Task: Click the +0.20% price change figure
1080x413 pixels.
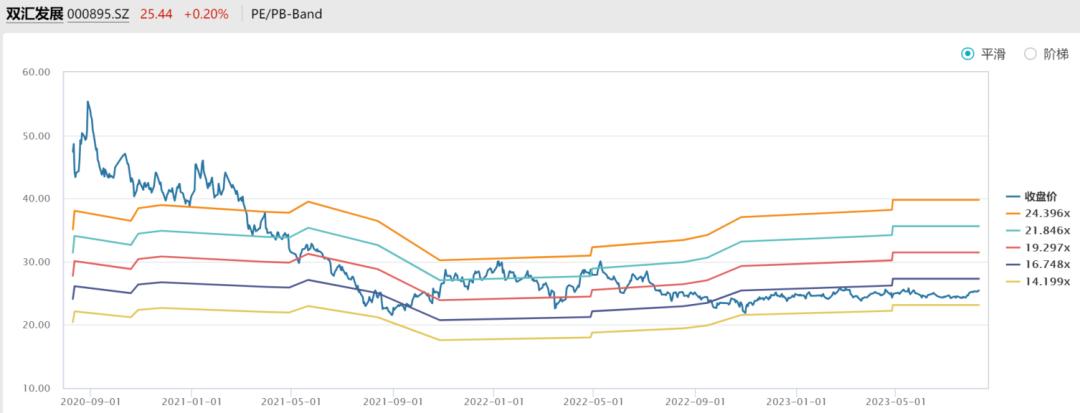Action: point(206,15)
